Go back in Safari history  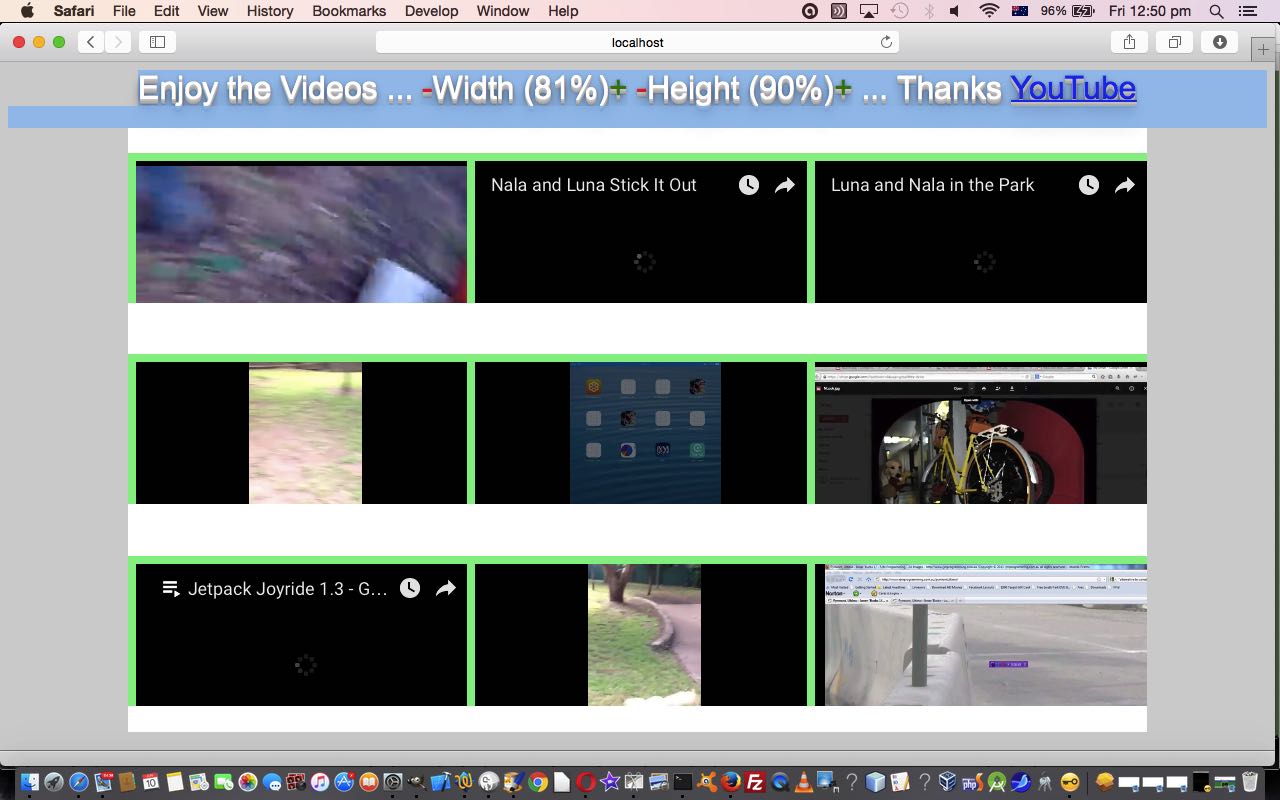(x=91, y=42)
